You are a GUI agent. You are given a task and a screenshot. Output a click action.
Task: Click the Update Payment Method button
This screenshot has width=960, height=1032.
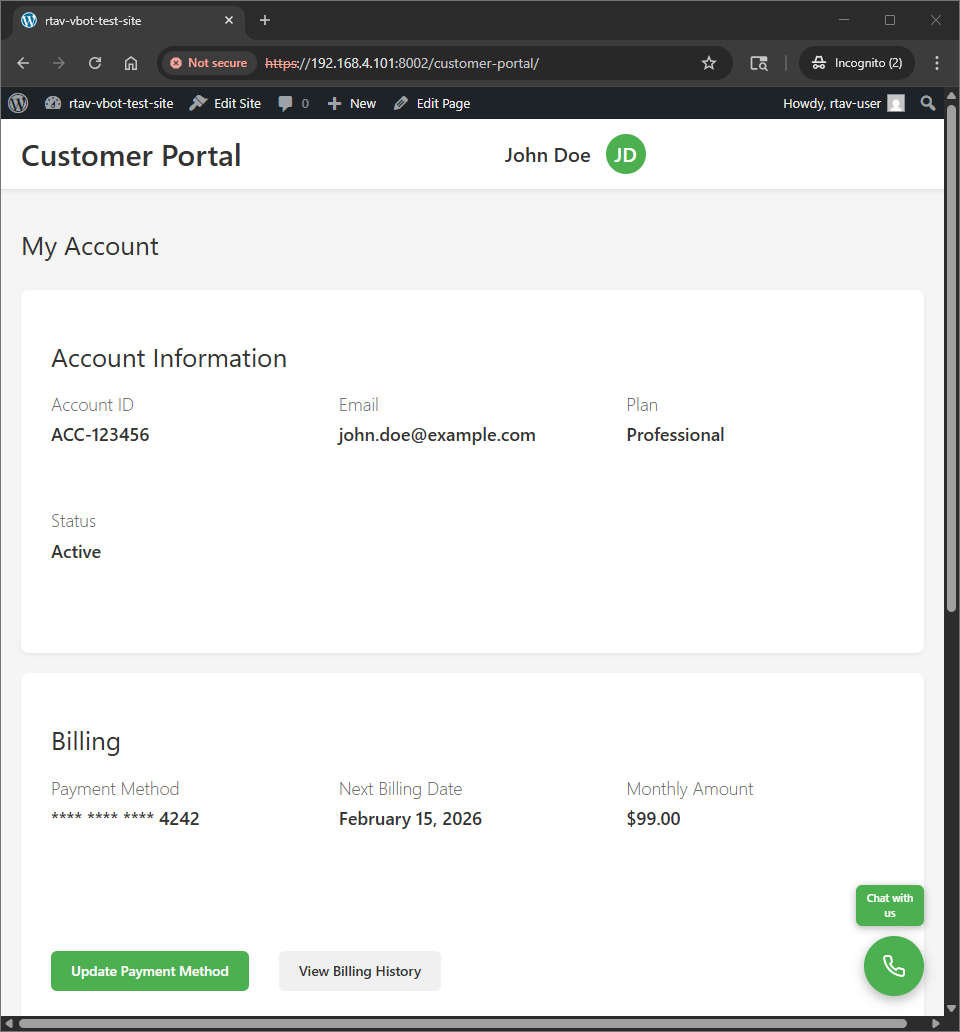(150, 971)
